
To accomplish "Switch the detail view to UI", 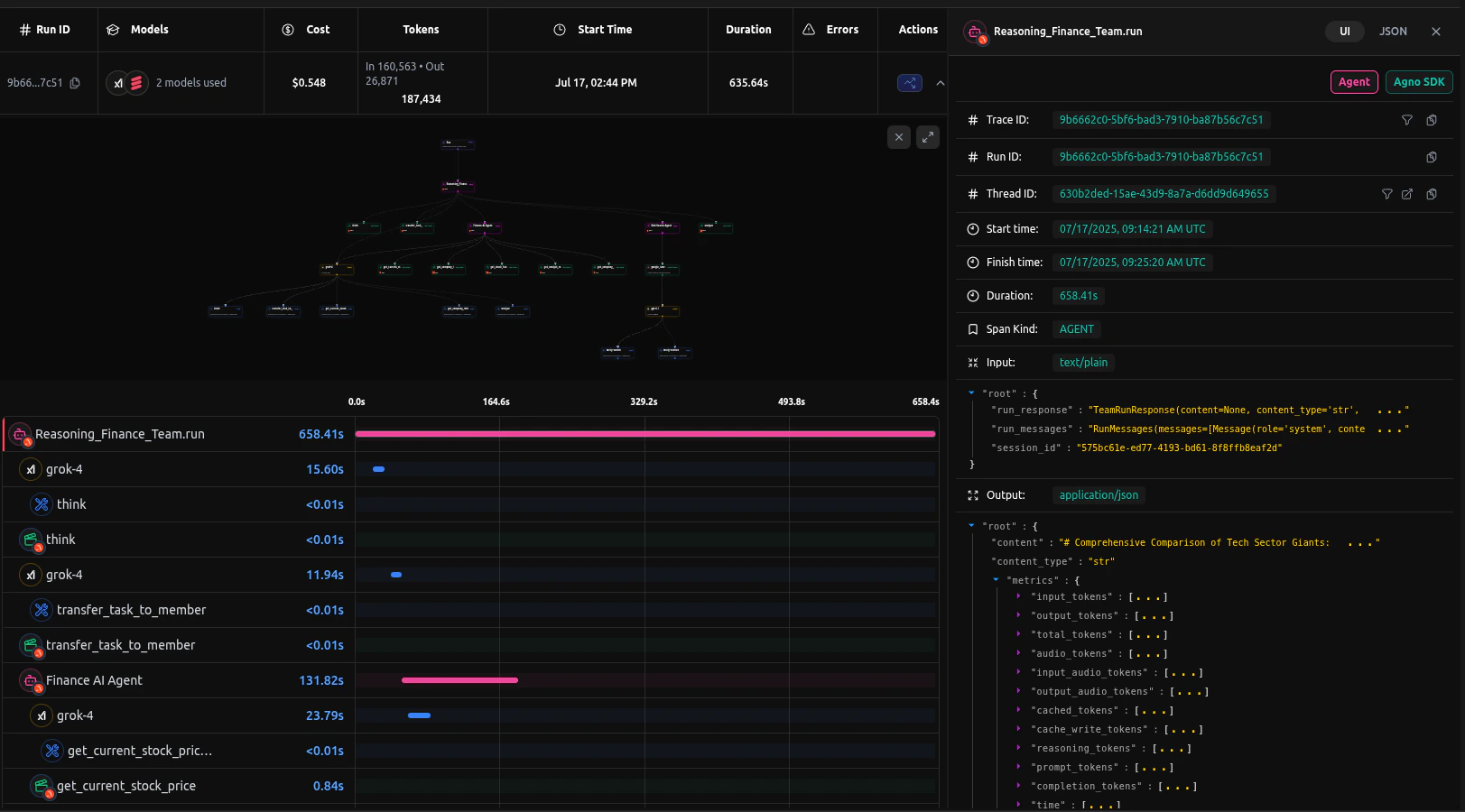I will point(1344,32).
